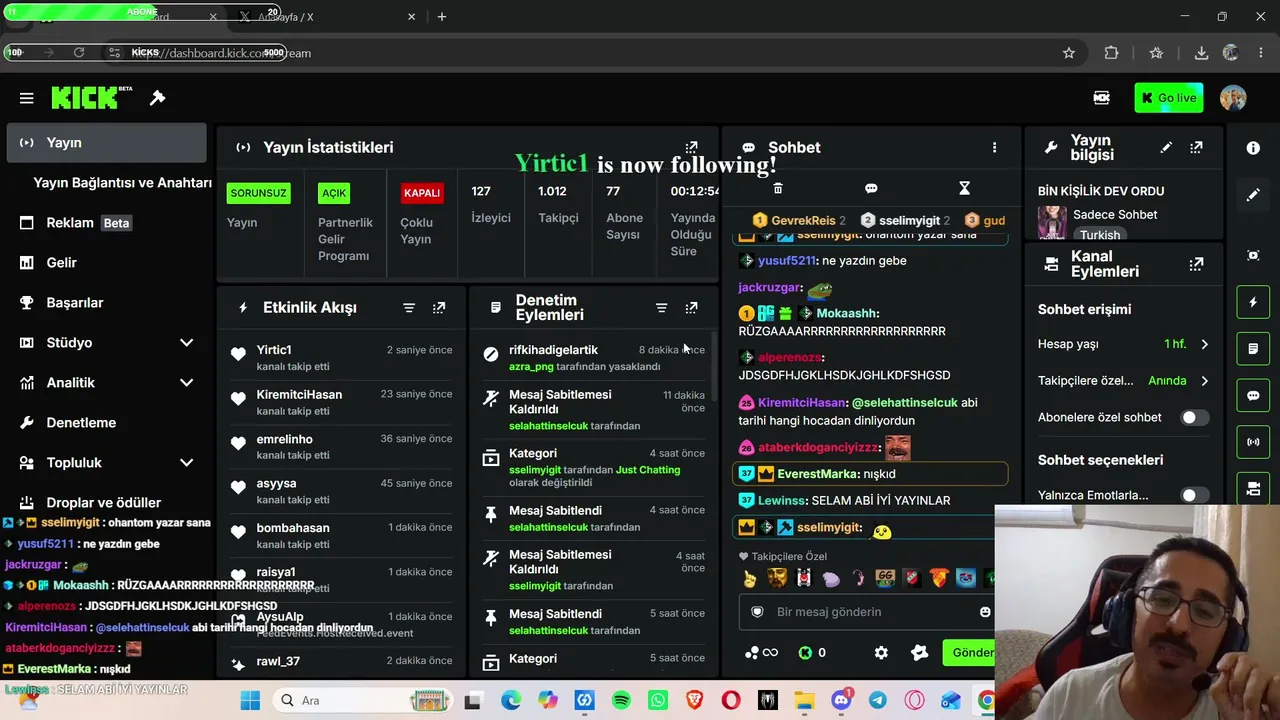Open Başarılar in the sidebar
The height and width of the screenshot is (720, 1280).
(x=107, y=303)
